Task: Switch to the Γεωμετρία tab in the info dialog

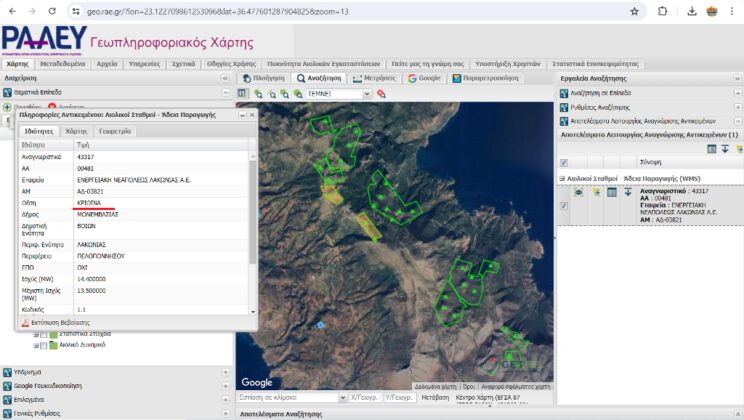Action: [115, 131]
